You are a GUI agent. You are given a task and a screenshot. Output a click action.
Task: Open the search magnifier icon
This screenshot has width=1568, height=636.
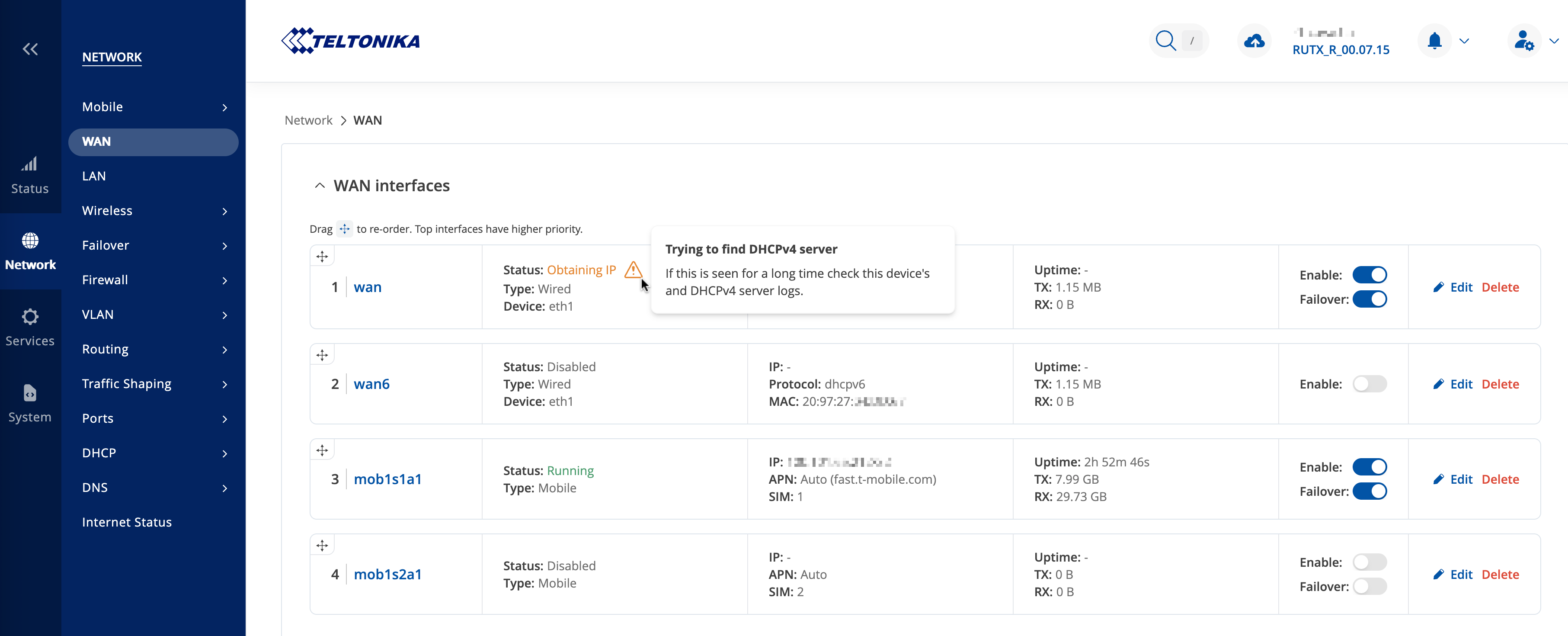pos(1165,41)
